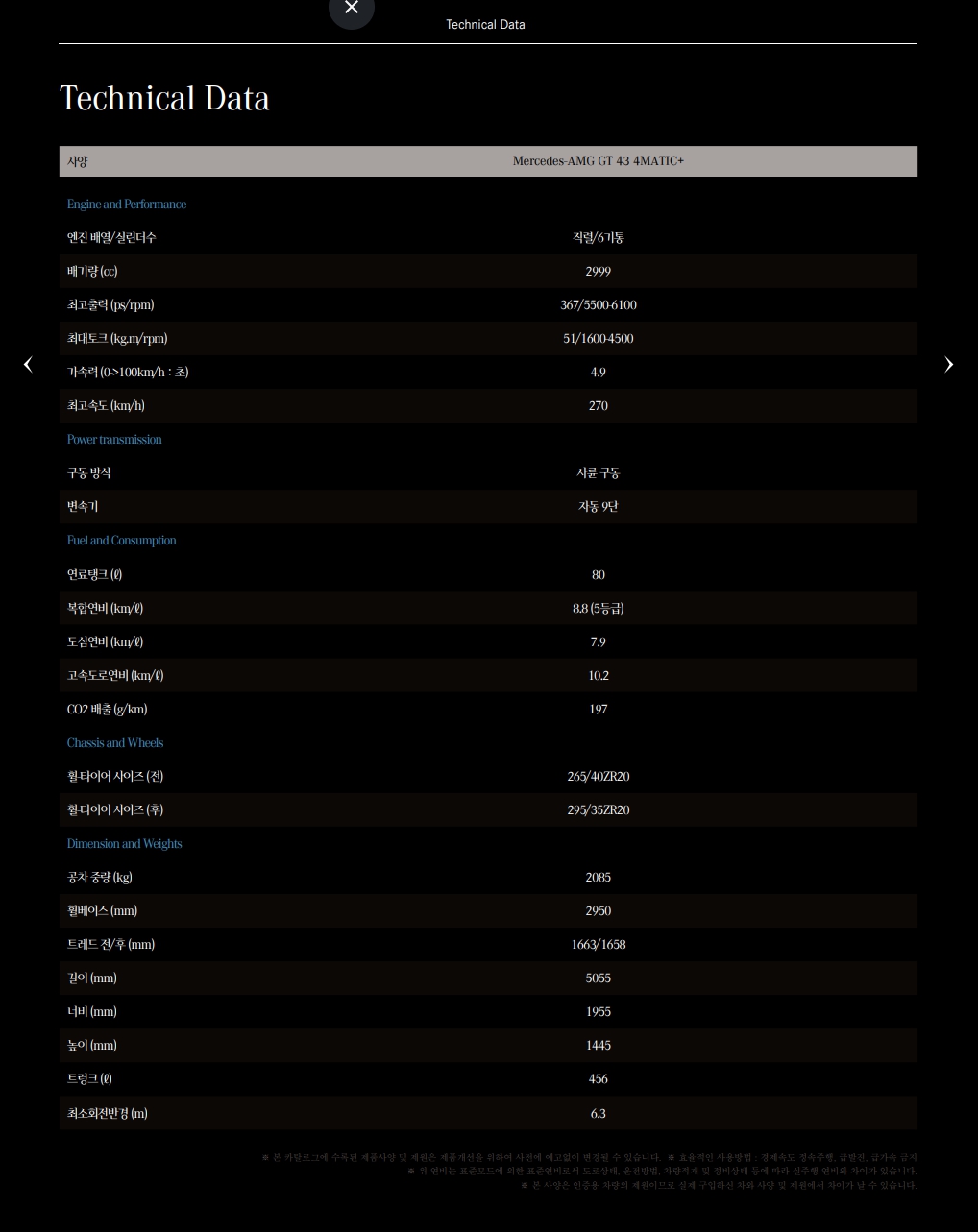The image size is (978, 1232).
Task: Click the CO2 value 197
Action: point(599,710)
